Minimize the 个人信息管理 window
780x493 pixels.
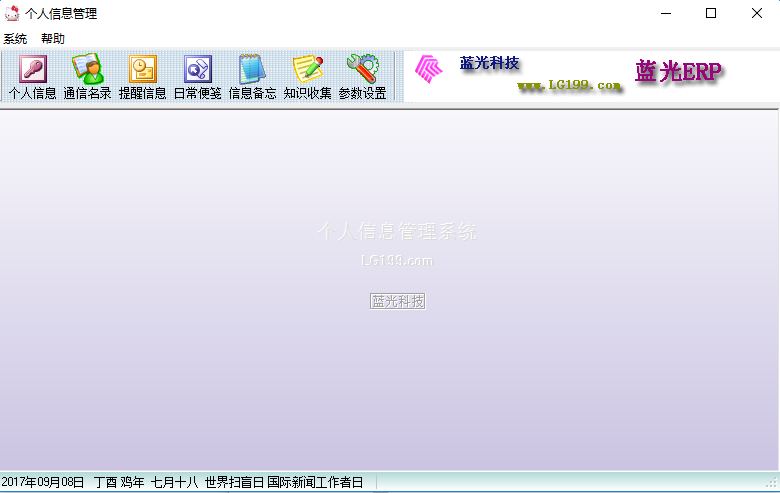tap(665, 13)
